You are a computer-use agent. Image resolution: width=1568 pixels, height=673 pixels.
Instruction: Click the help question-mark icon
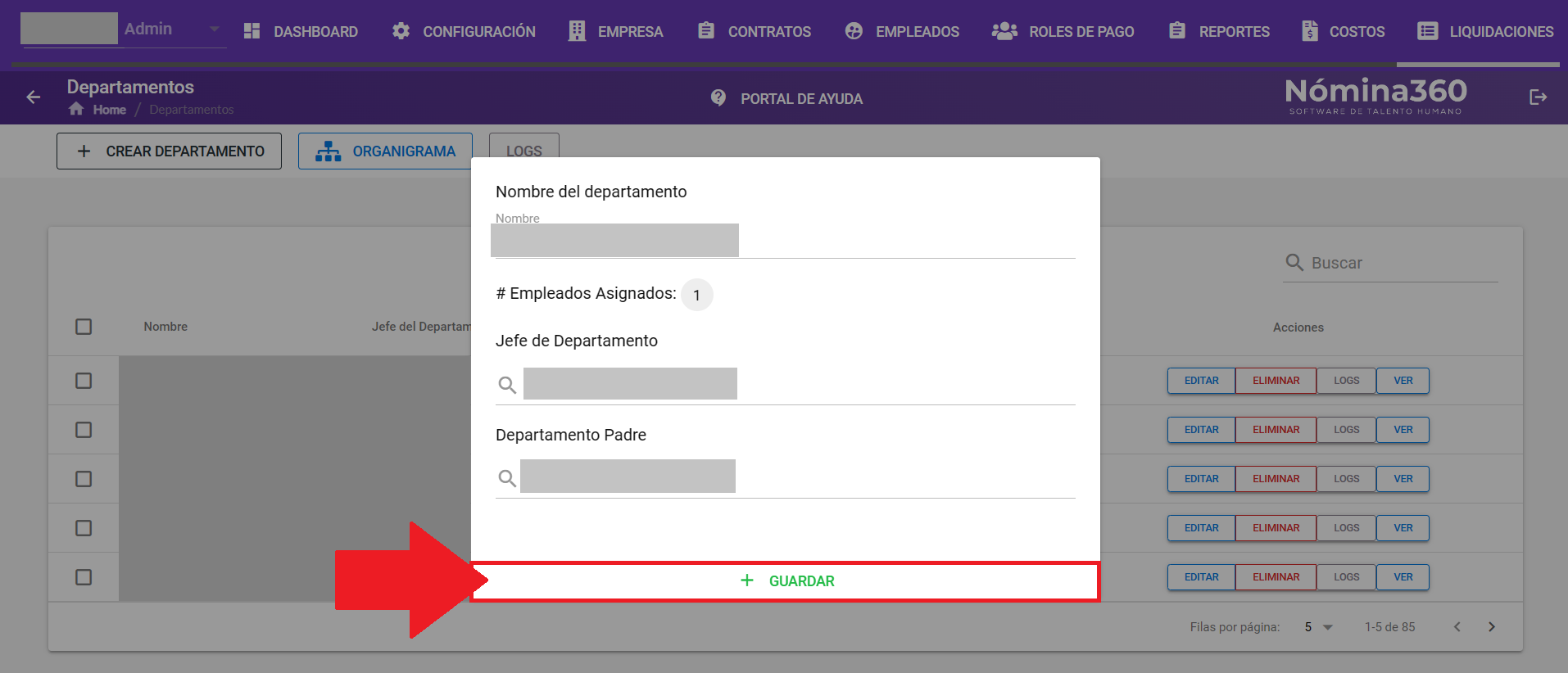(x=718, y=98)
